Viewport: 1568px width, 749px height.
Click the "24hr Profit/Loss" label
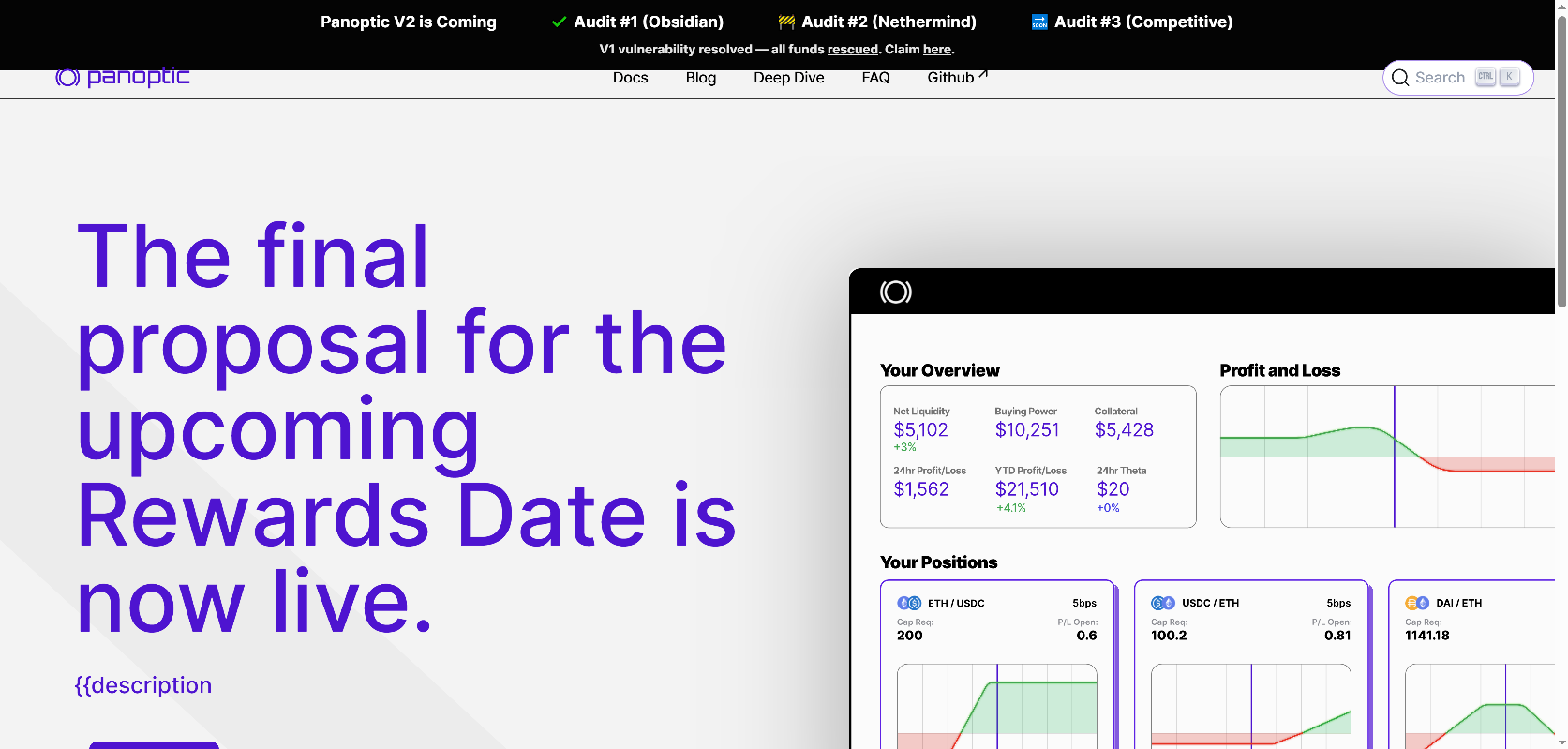click(x=930, y=471)
